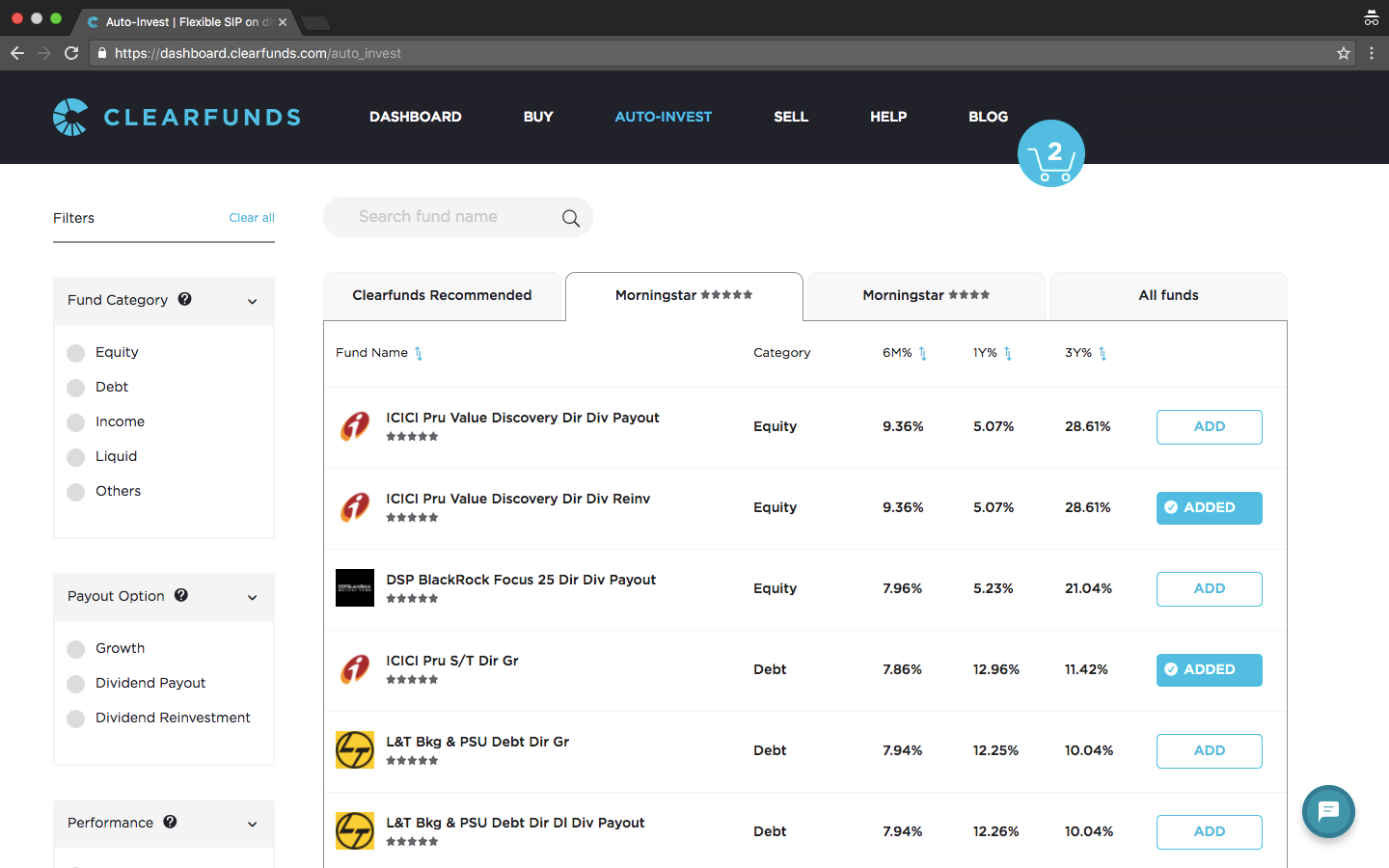Select Dividend Reinvestment option
This screenshot has height=868, width=1389.
[x=75, y=719]
